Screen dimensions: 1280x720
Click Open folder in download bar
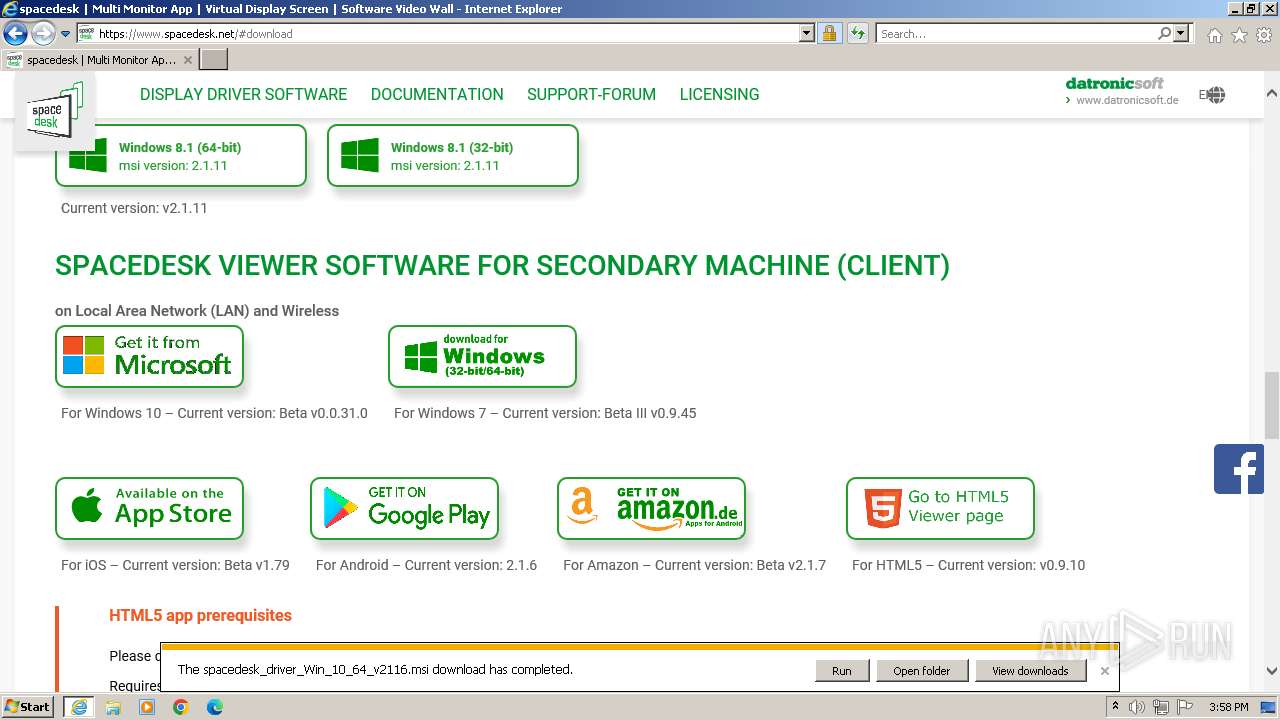922,670
